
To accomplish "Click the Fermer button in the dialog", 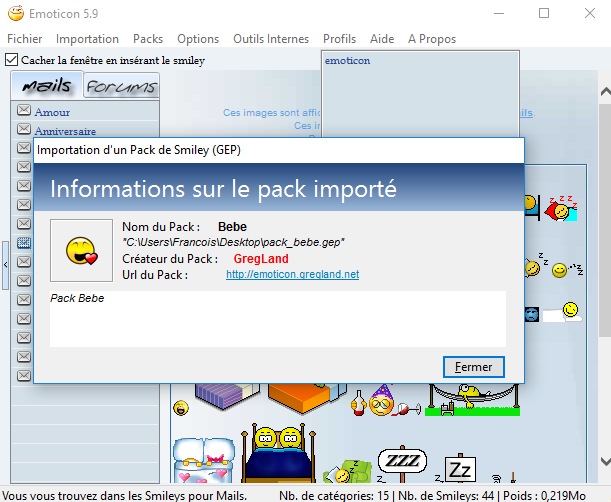I will [473, 367].
